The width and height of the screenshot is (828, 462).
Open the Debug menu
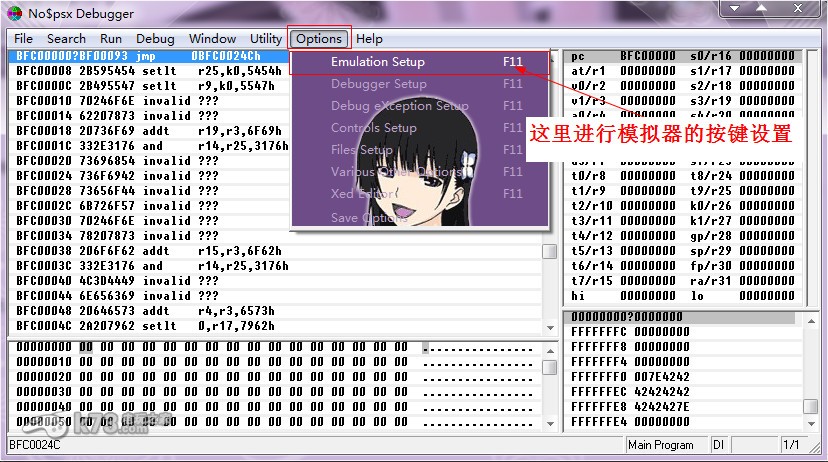tap(155, 39)
